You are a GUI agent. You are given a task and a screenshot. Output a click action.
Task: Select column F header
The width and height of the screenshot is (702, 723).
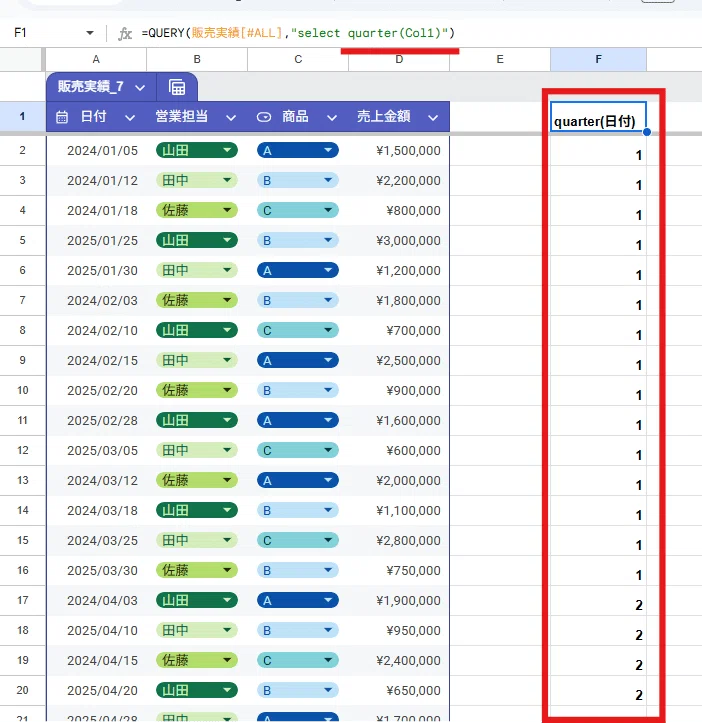[598, 59]
